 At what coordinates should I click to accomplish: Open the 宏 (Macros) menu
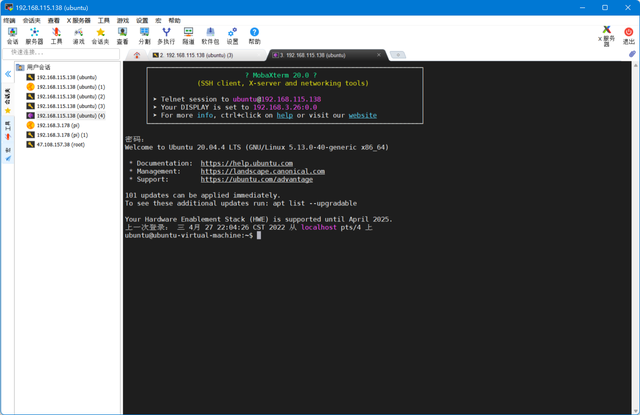[x=158, y=20]
